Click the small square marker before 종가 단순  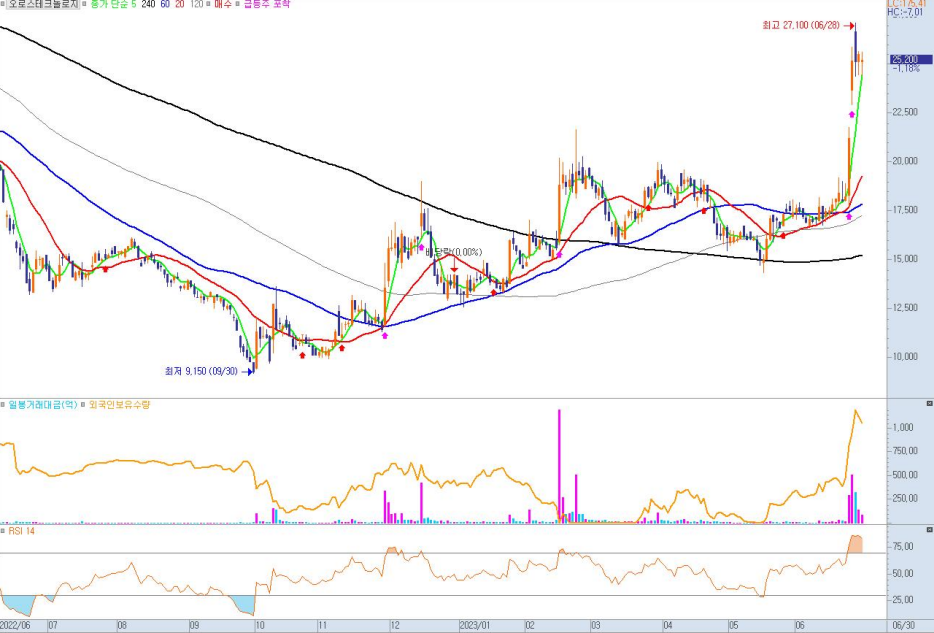click(x=85, y=4)
